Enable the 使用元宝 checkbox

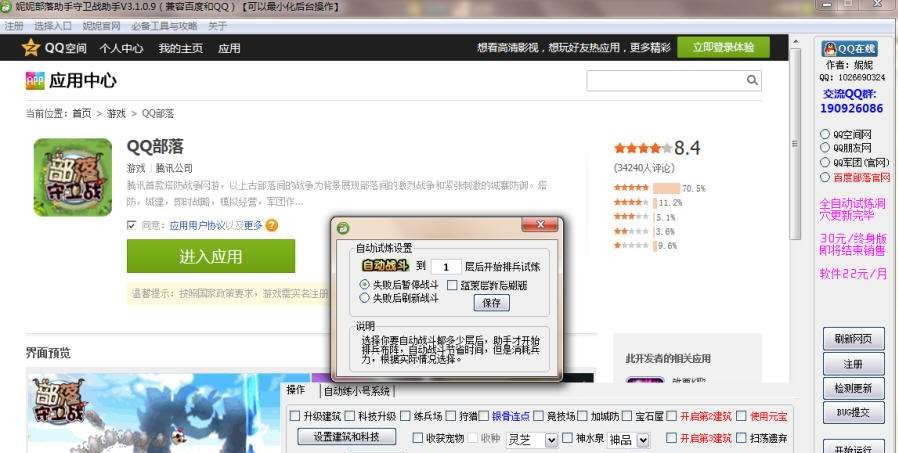point(741,416)
